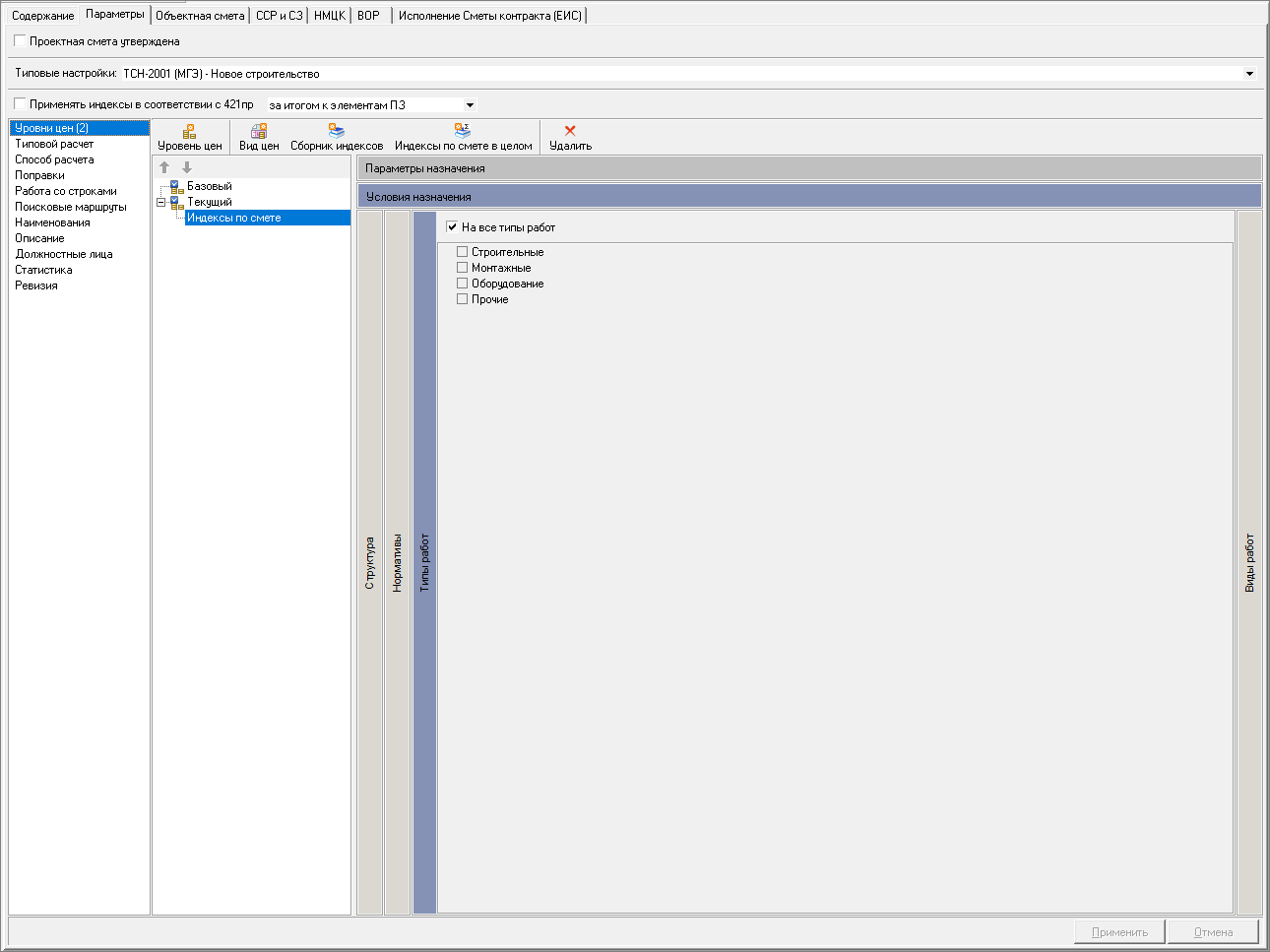The height and width of the screenshot is (952, 1270).
Task: Click the Сборник индексов toolbar icon
Action: [x=337, y=131]
